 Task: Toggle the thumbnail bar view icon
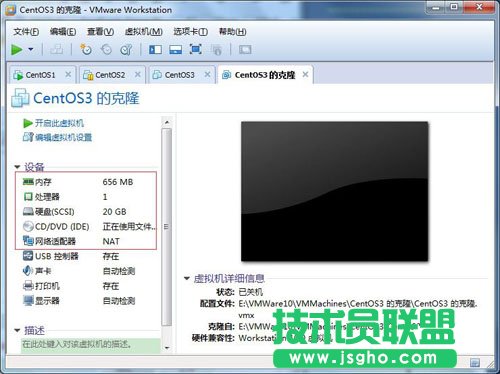(175, 50)
